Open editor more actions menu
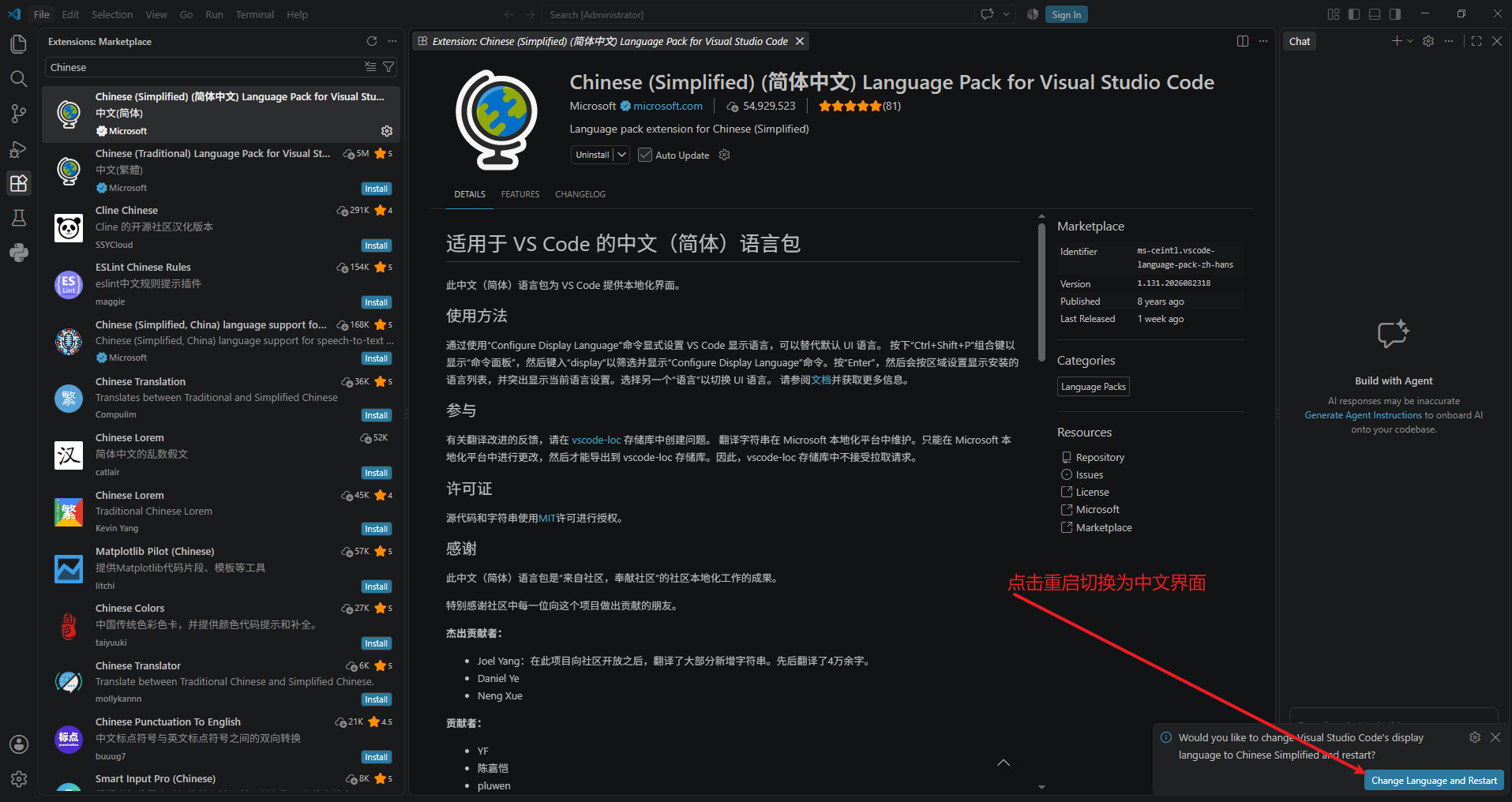Screen dimensions: 1512x802 [x=1263, y=41]
